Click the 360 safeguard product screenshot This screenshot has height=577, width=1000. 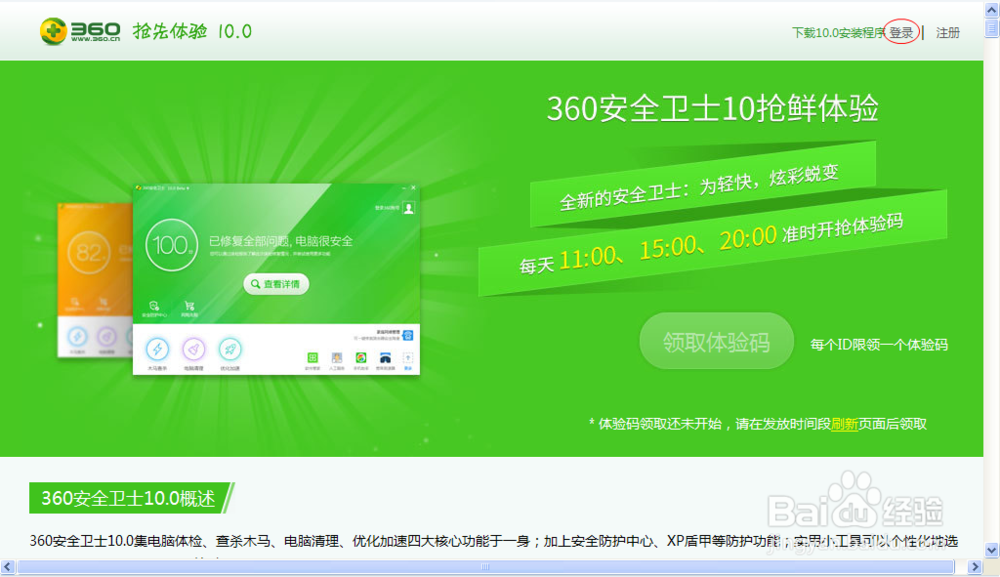click(x=276, y=279)
